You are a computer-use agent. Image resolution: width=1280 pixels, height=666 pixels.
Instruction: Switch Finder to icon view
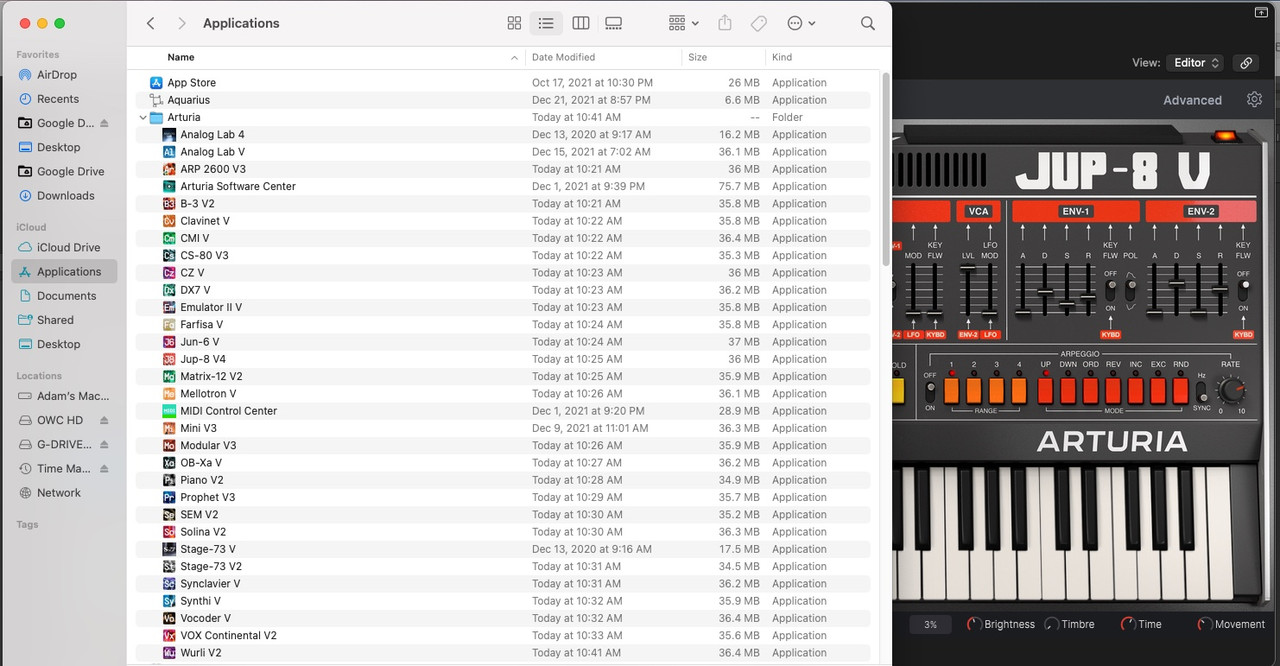point(514,23)
